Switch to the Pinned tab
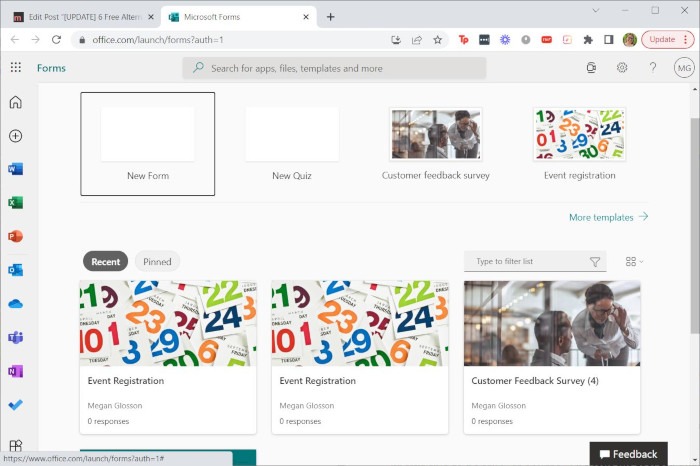Viewport: 700px width, 466px height. [x=157, y=262]
